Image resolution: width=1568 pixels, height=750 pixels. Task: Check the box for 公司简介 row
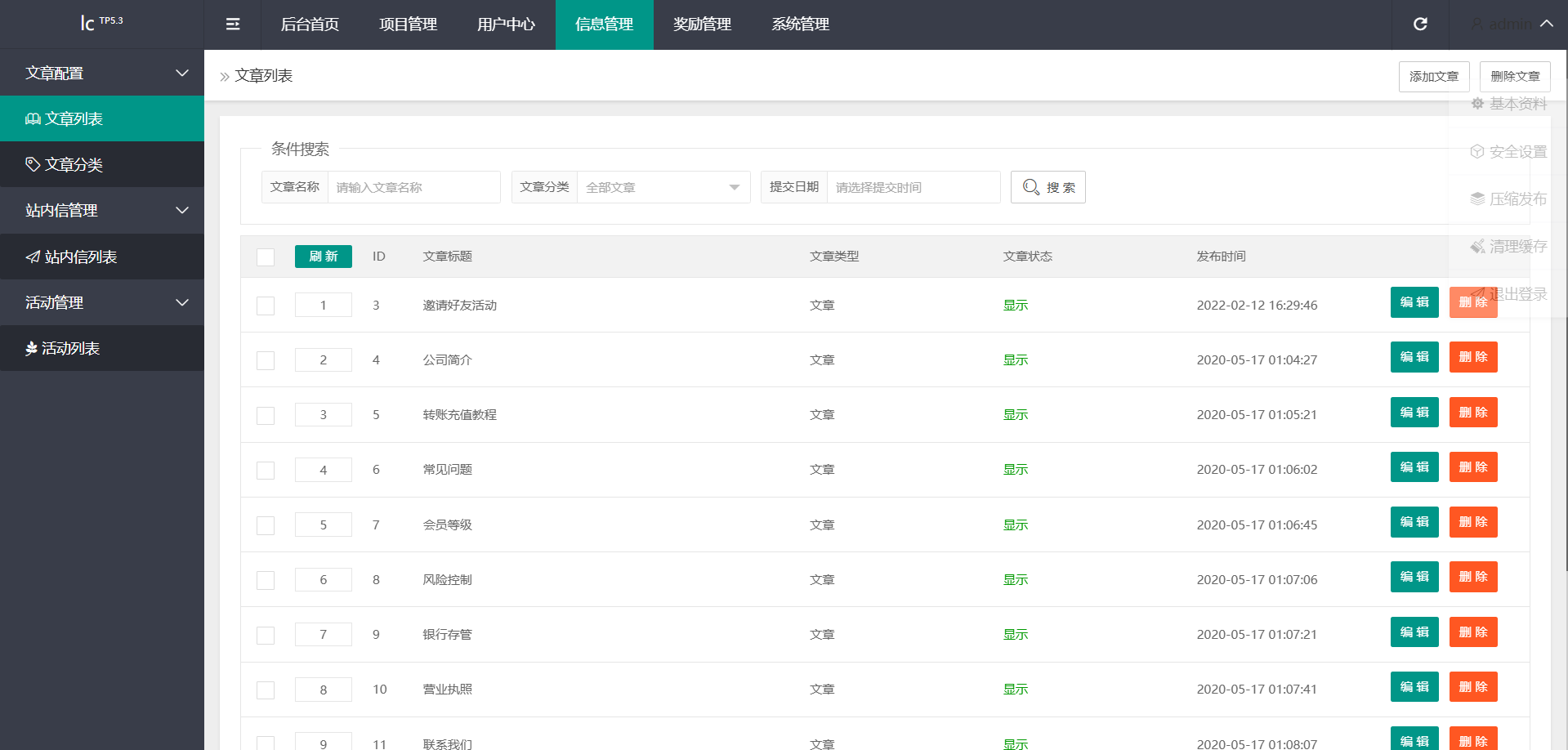(266, 360)
